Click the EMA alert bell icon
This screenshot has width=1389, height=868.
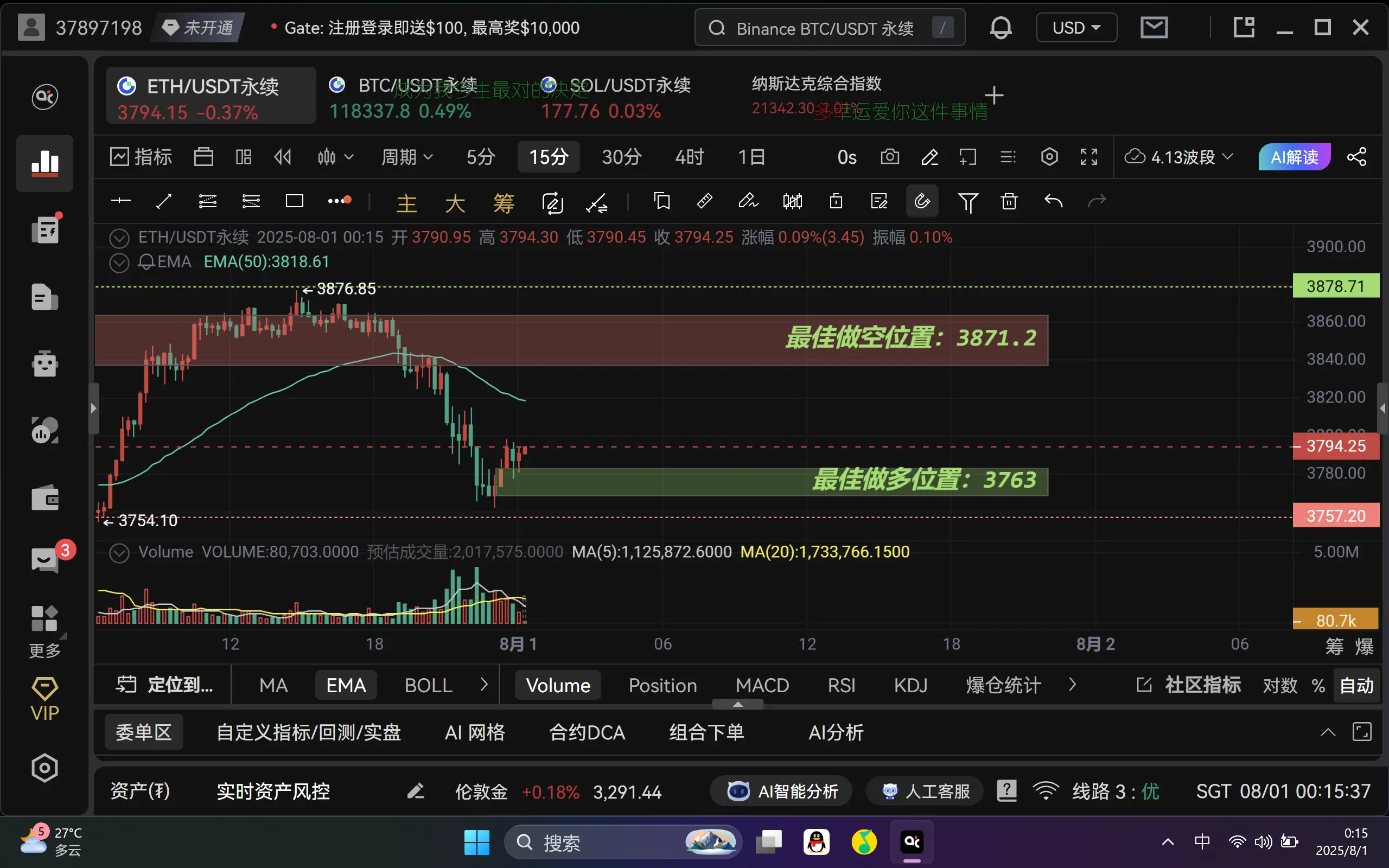pyautogui.click(x=146, y=263)
